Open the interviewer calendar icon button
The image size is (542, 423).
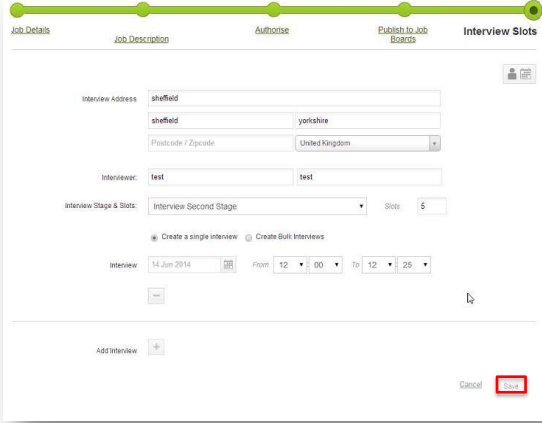[x=519, y=74]
